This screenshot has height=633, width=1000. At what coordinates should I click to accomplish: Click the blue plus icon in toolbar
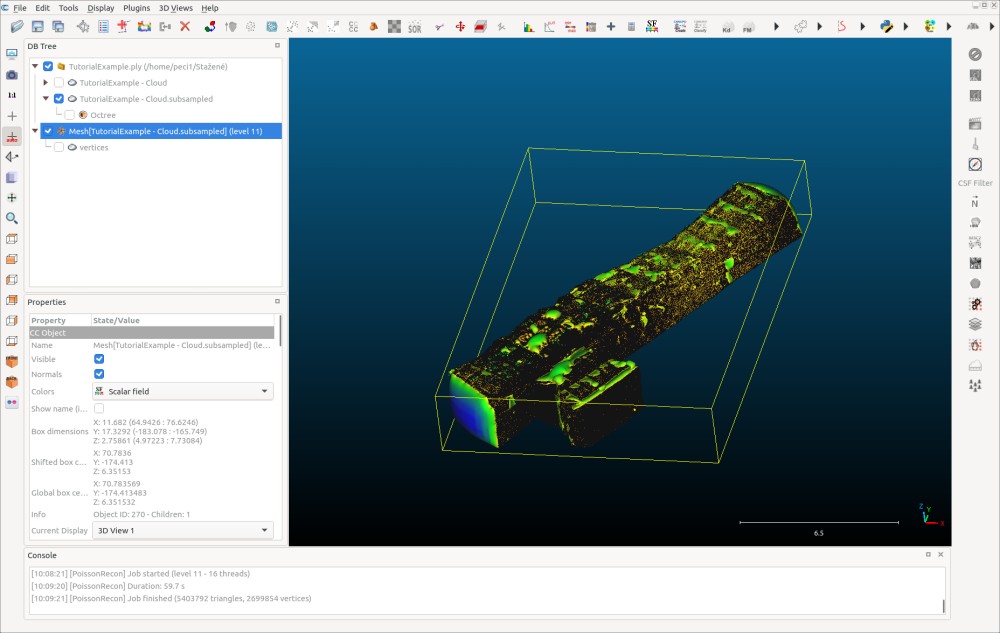tap(611, 27)
